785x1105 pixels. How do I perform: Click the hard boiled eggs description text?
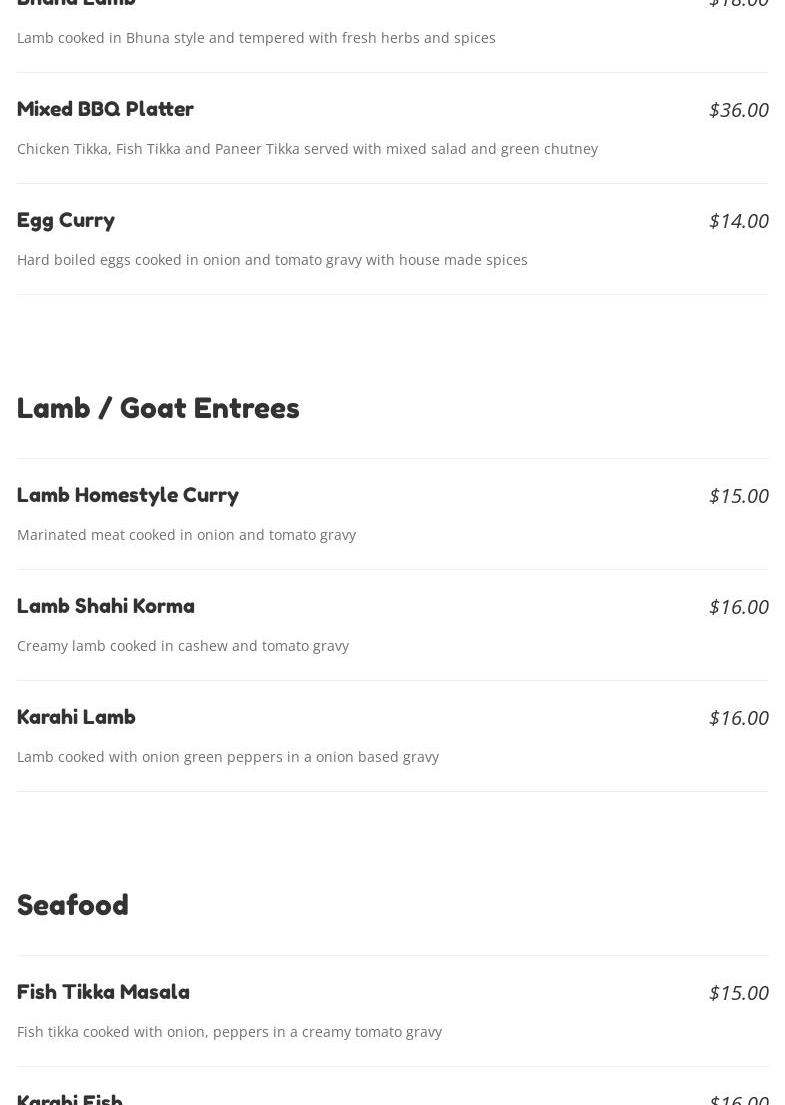click(x=272, y=260)
